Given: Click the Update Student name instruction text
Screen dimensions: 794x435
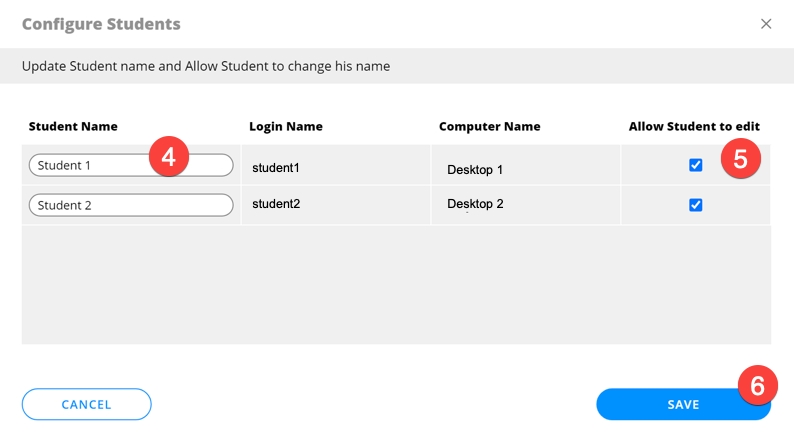Looking at the screenshot, I should pos(206,66).
